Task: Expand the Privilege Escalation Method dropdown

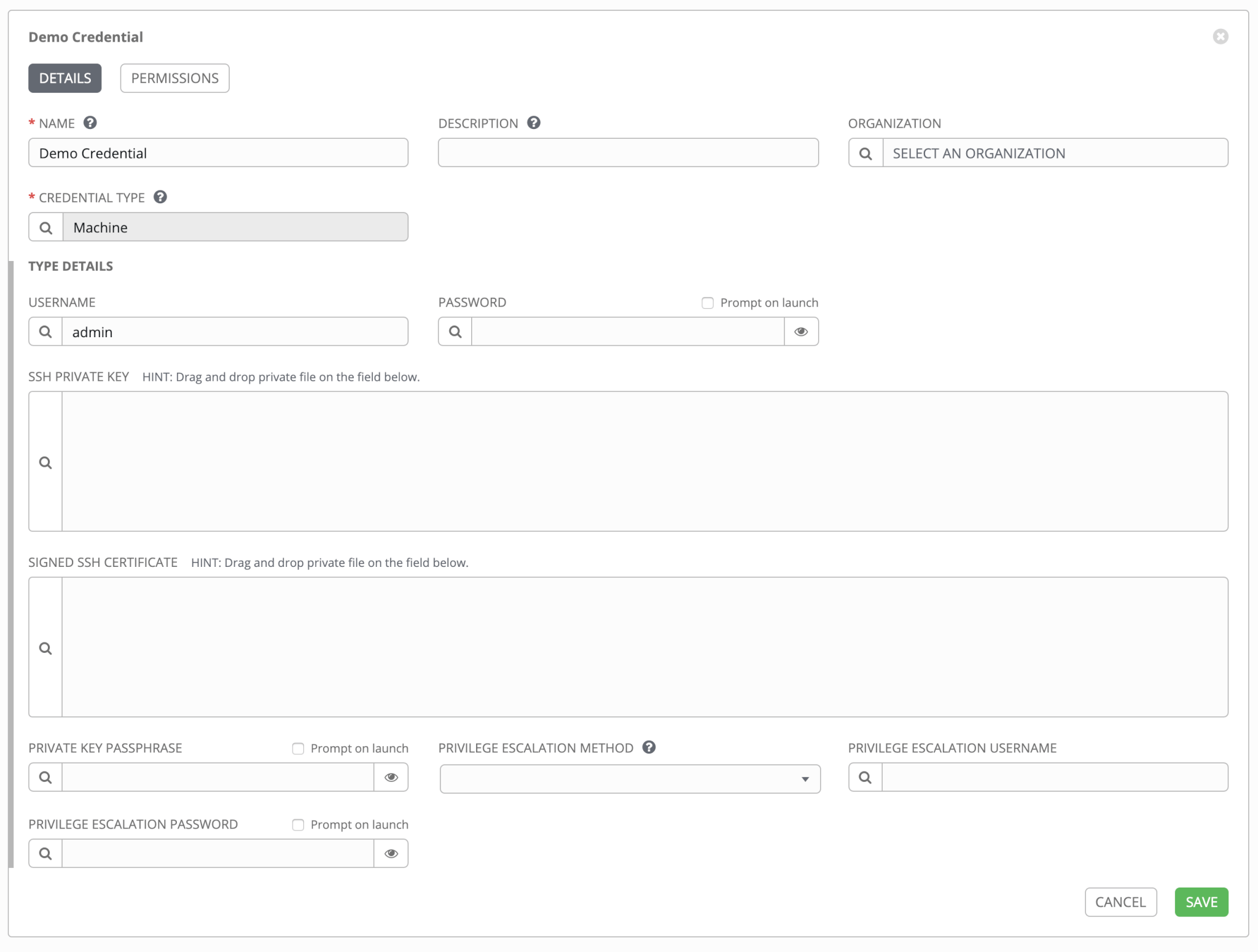Action: coord(630,779)
